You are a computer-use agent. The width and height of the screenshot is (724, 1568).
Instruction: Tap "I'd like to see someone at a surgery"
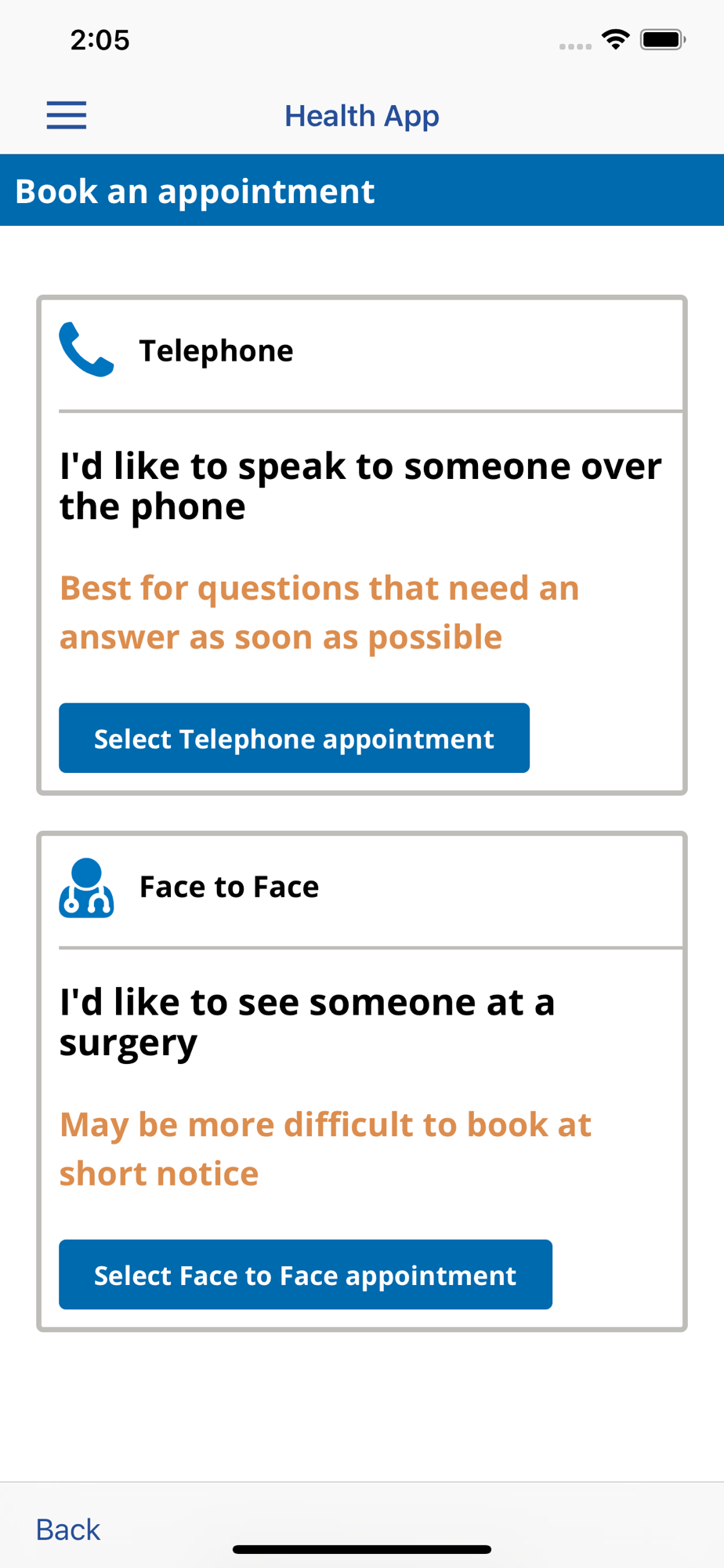(x=307, y=1022)
